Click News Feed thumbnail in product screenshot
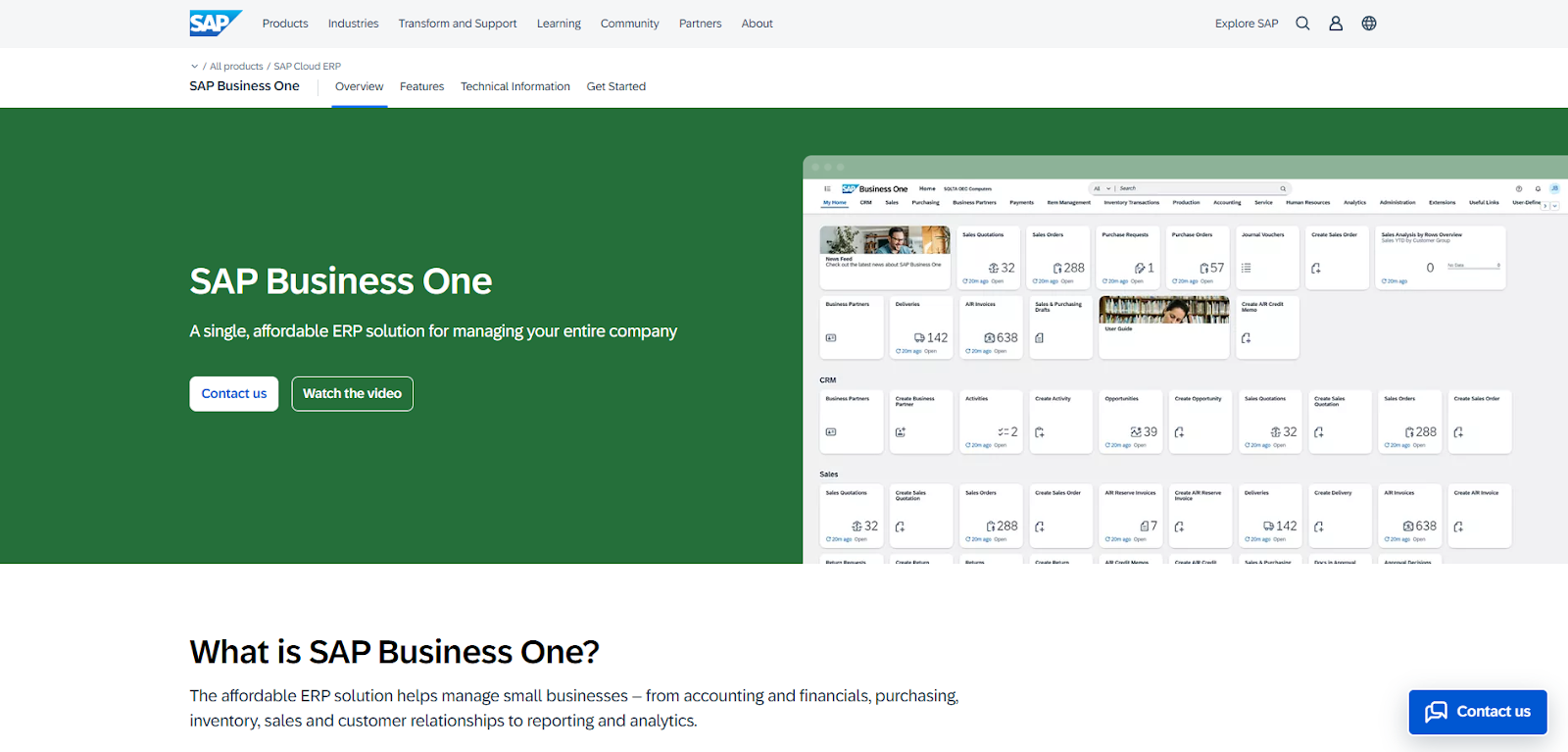Screen dimensions: 1568x752 coord(885,240)
